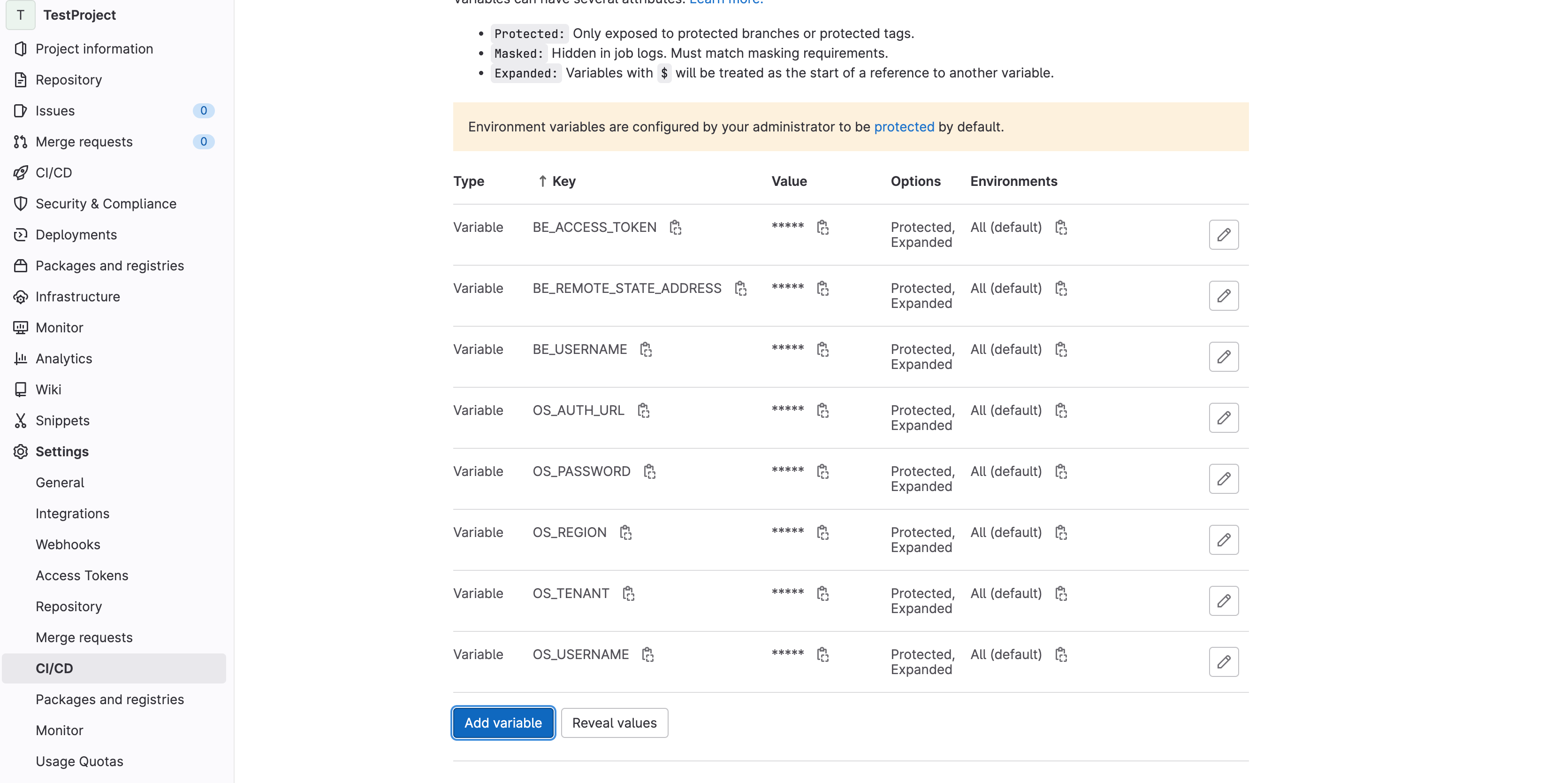Toggle the Key column sort order

pyautogui.click(x=555, y=181)
